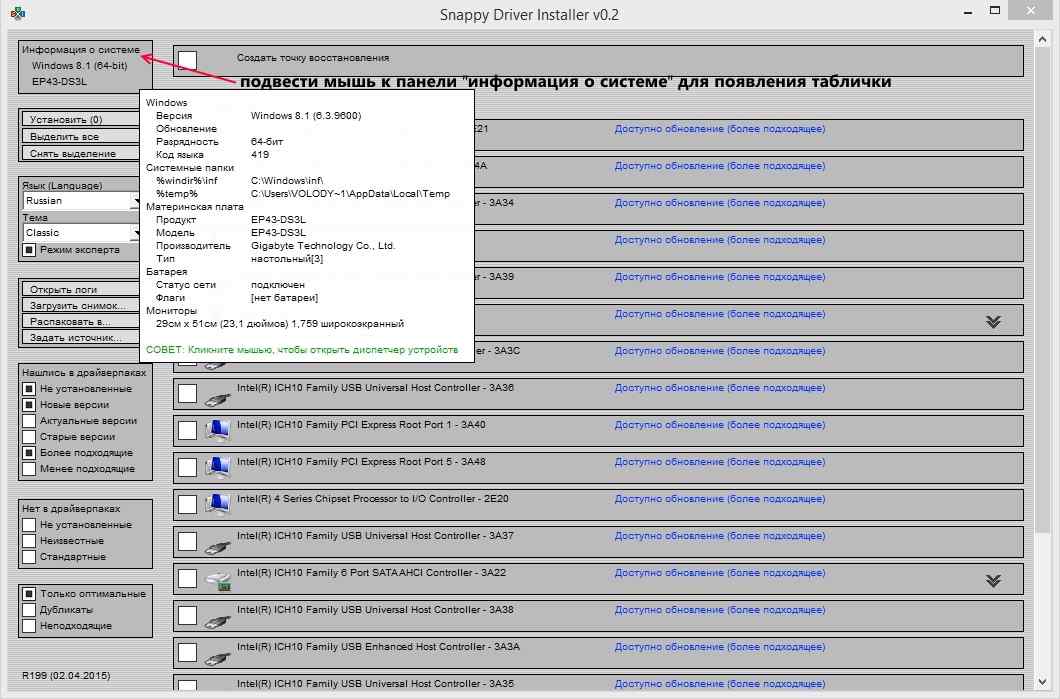Toggle the Режим эксперта checkbox
The image size is (1060, 699).
[x=28, y=250]
